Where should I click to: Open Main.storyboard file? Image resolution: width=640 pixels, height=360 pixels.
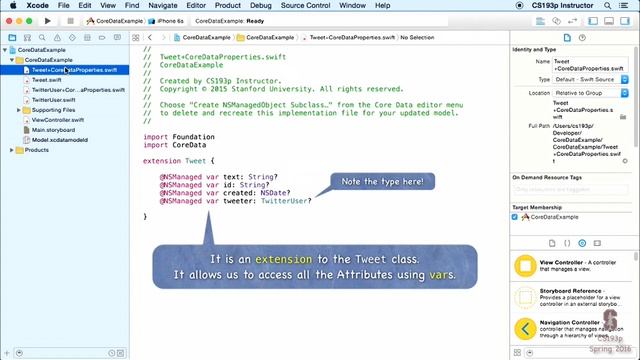pos(53,130)
